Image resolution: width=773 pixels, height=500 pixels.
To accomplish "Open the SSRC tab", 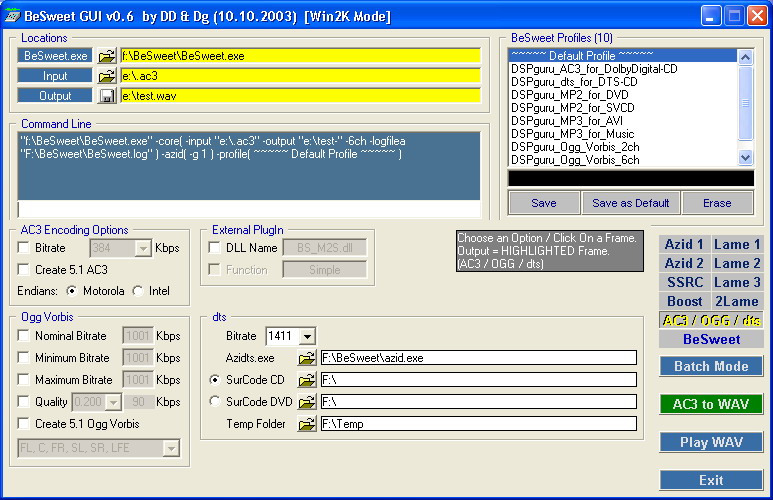I will coord(684,282).
